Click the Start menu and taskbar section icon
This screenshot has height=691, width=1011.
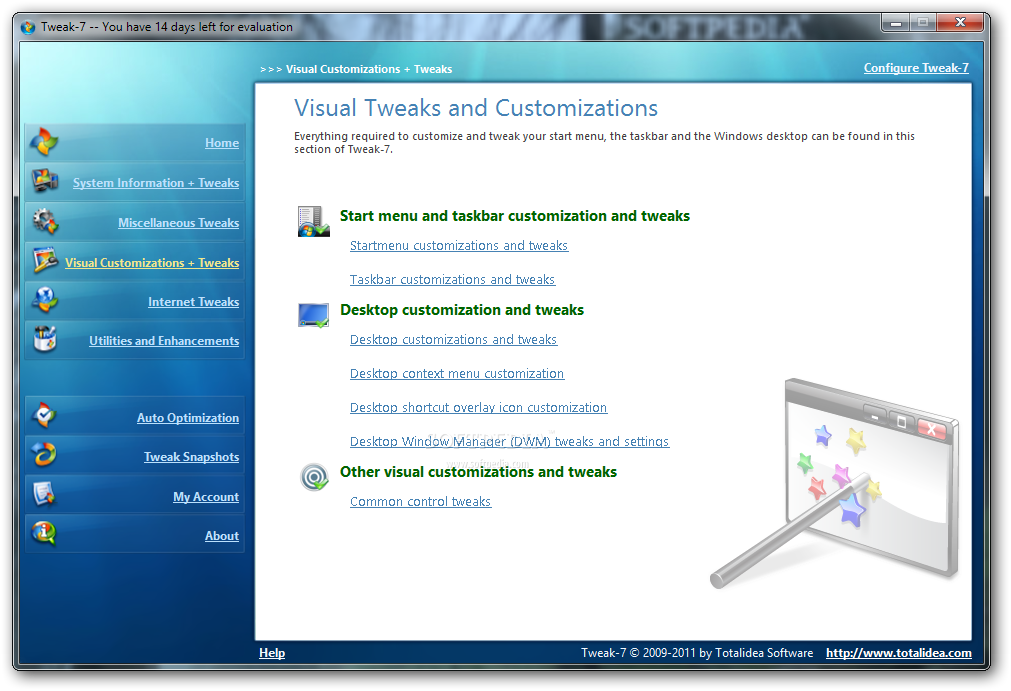pyautogui.click(x=313, y=221)
